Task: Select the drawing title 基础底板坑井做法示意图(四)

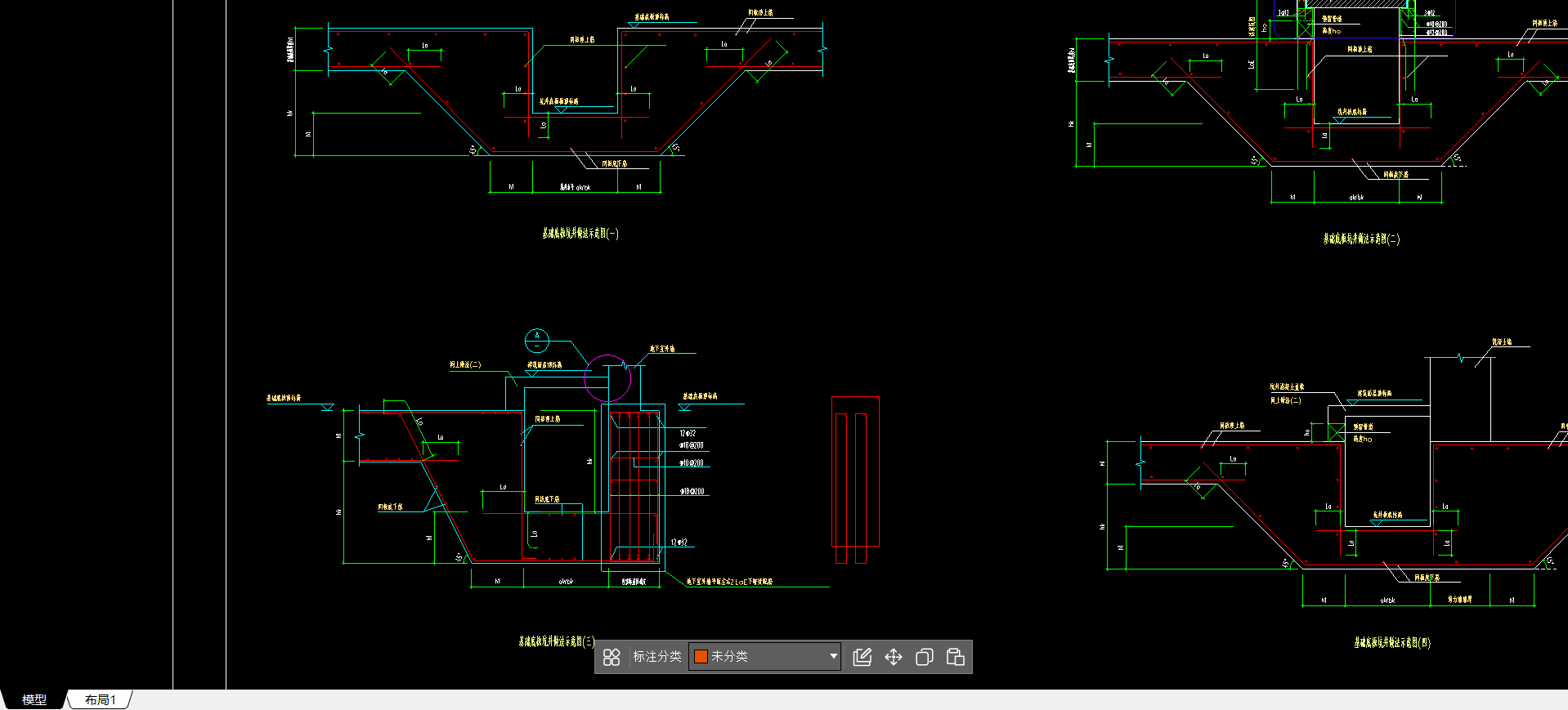Action: 1391,642
